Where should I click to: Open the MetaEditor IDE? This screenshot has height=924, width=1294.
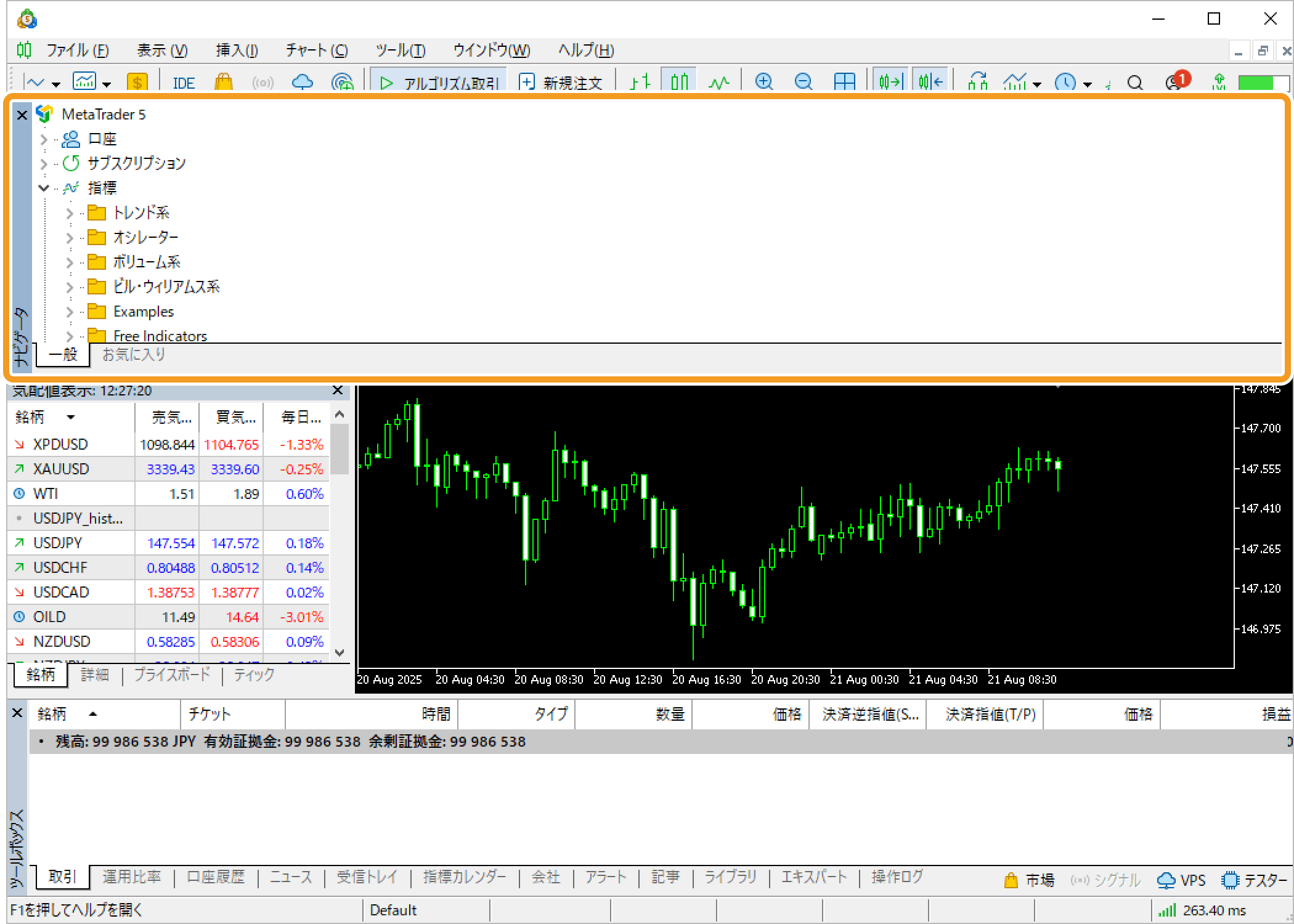point(184,82)
